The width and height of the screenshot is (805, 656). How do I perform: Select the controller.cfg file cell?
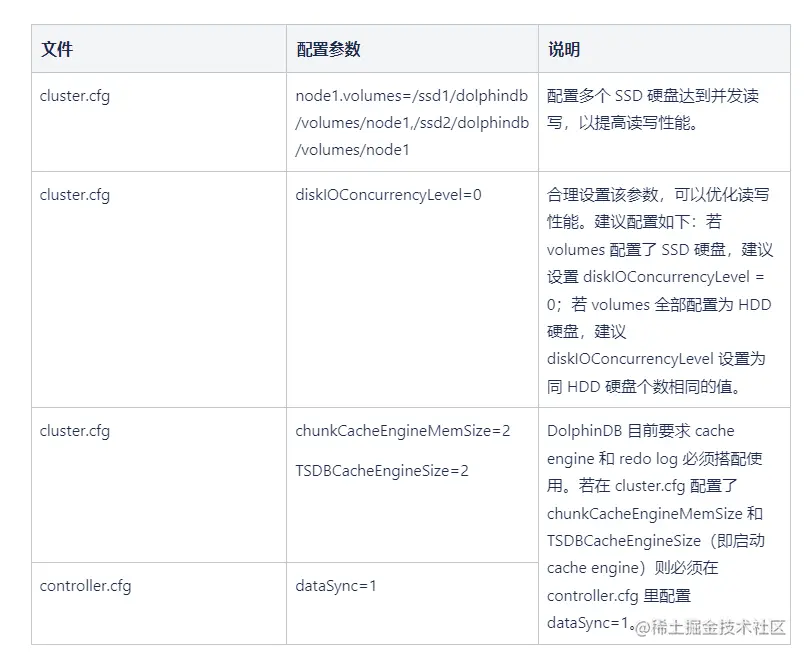coord(159,604)
